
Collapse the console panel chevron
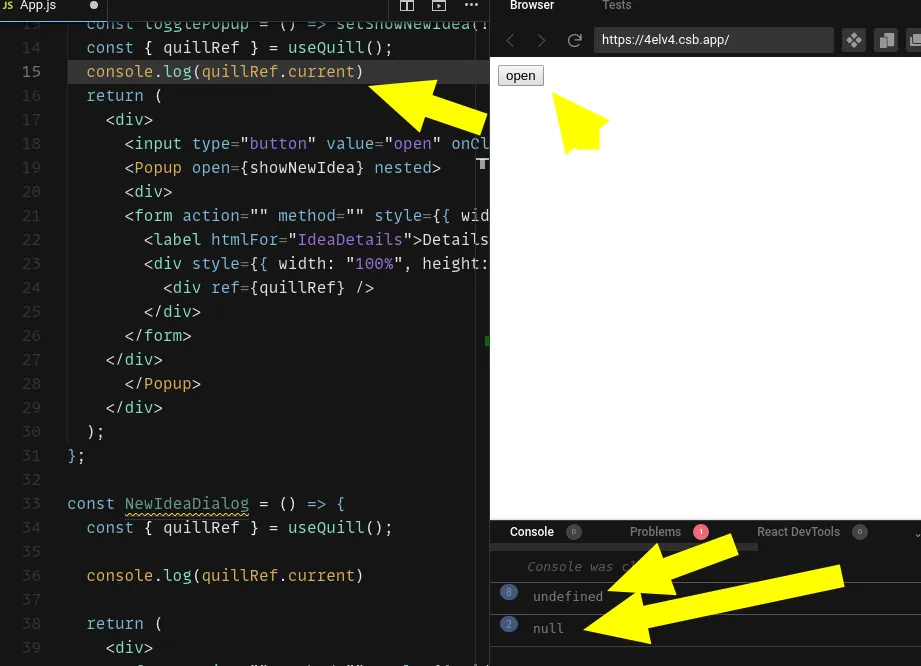tap(917, 534)
